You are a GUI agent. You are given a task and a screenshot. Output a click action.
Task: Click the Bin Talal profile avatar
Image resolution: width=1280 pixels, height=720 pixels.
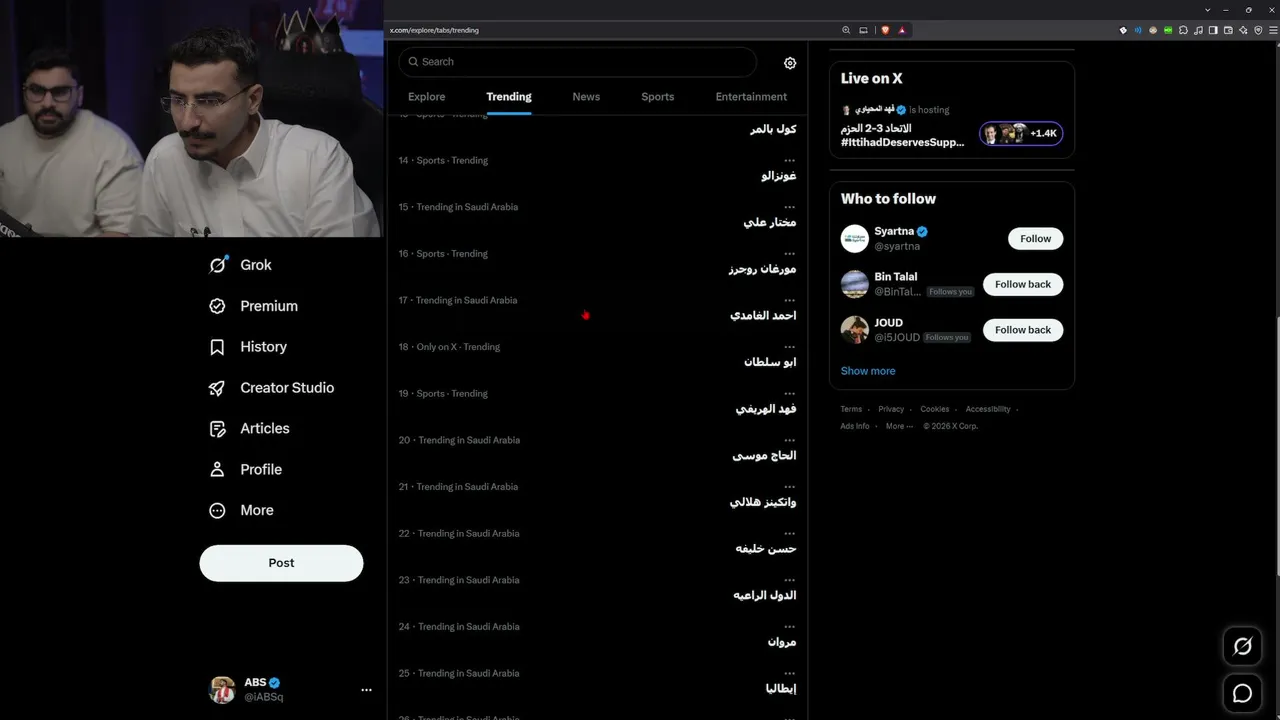click(x=855, y=284)
